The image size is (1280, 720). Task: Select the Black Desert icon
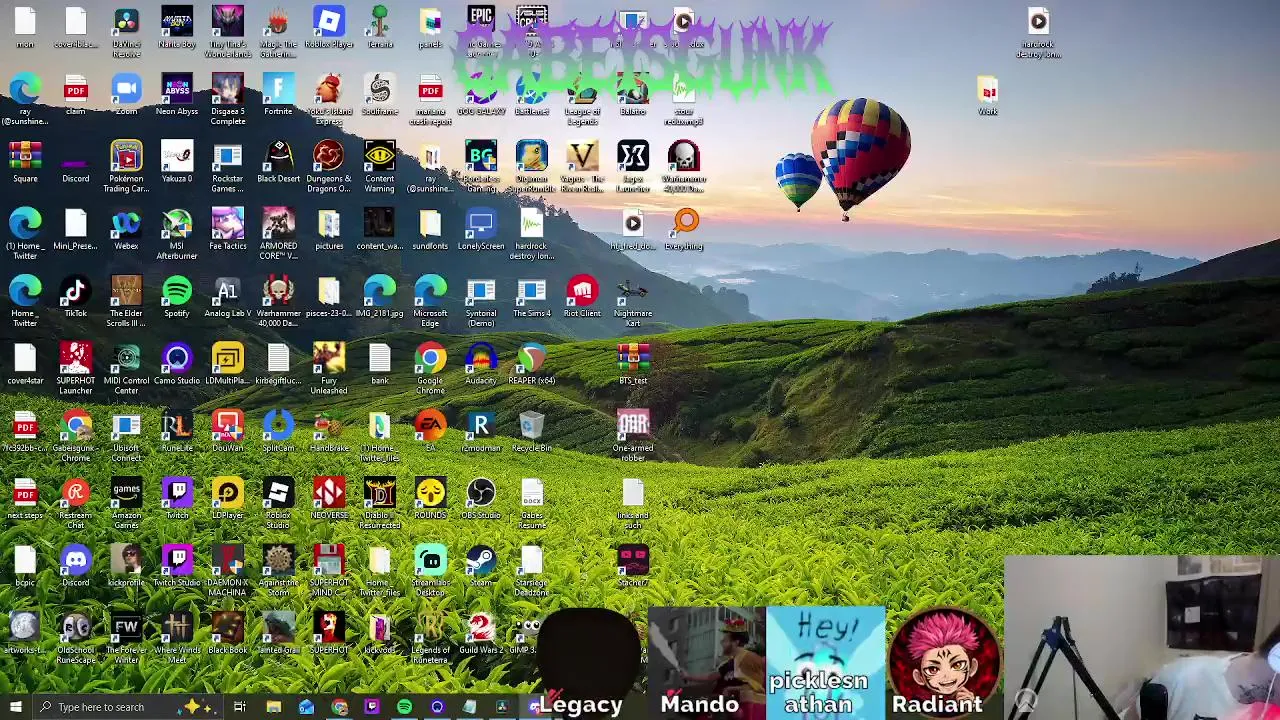coord(278,162)
